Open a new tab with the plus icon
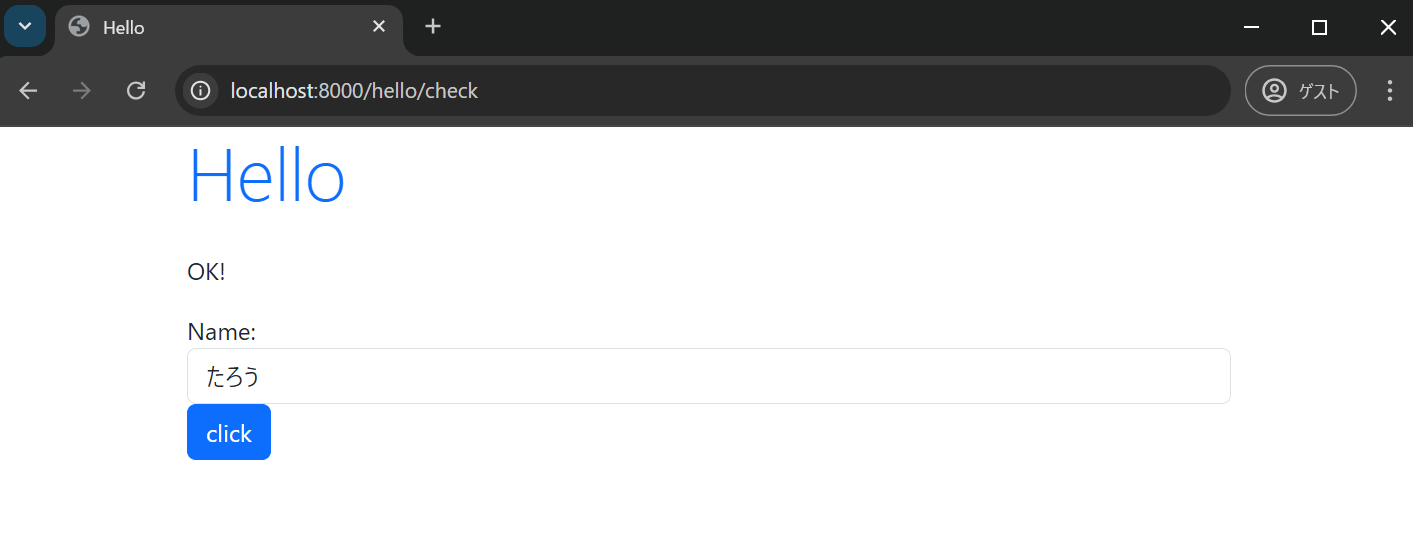Screen dimensions: 1413x547 pyautogui.click(x=432, y=27)
